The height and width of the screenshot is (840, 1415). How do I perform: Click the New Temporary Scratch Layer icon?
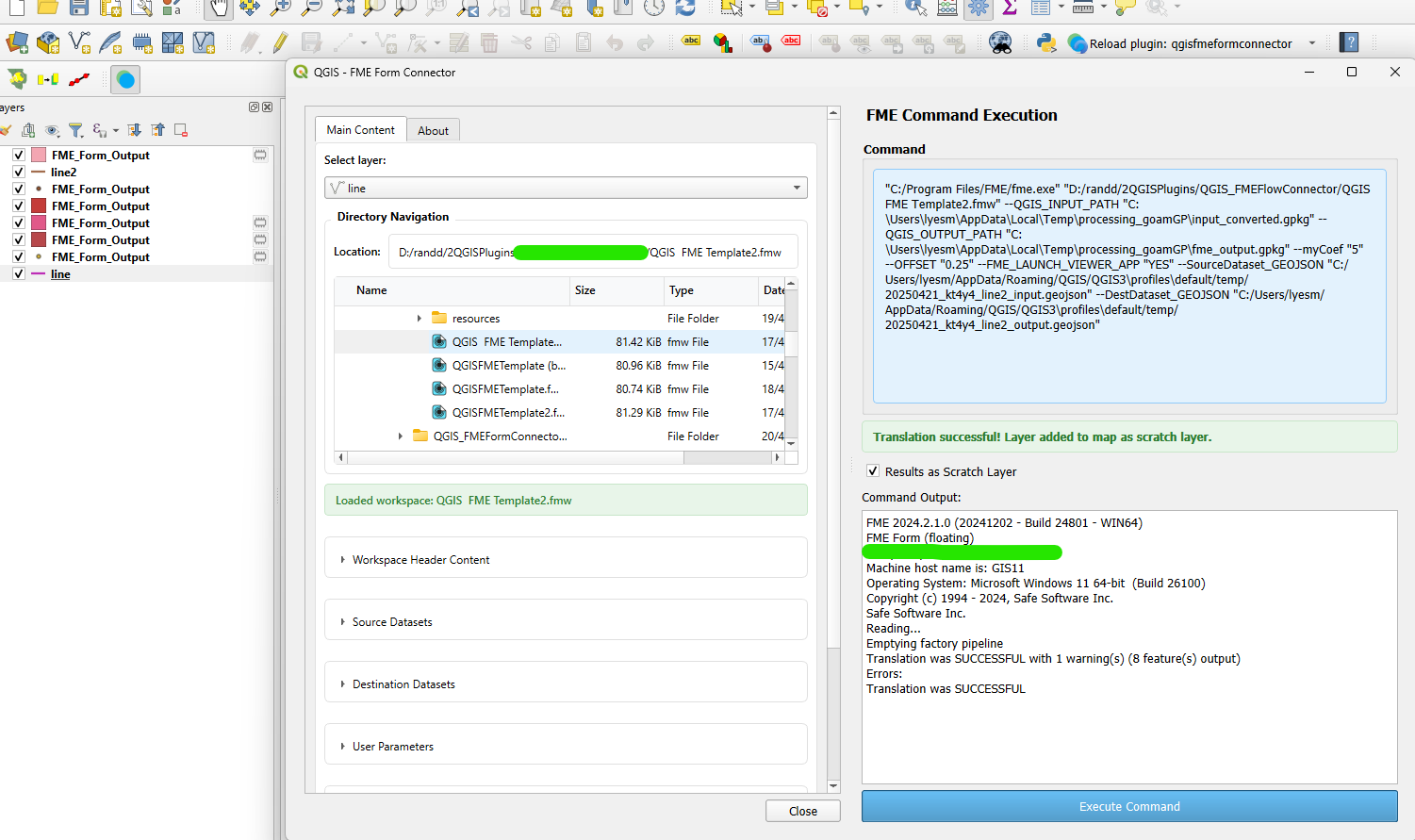pyautogui.click(x=141, y=43)
